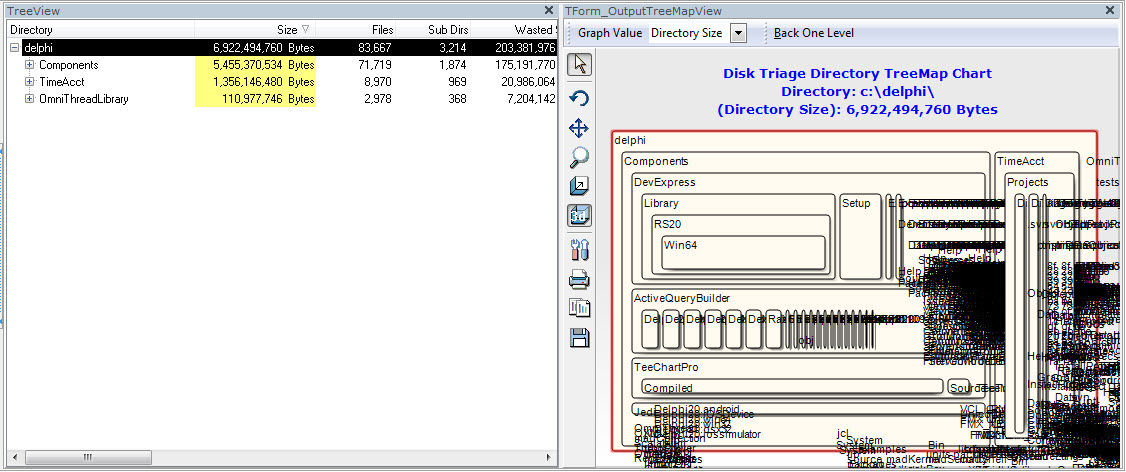The image size is (1126, 472).
Task: Click size value 5,455,370,534 Bytes
Action: coord(264,65)
